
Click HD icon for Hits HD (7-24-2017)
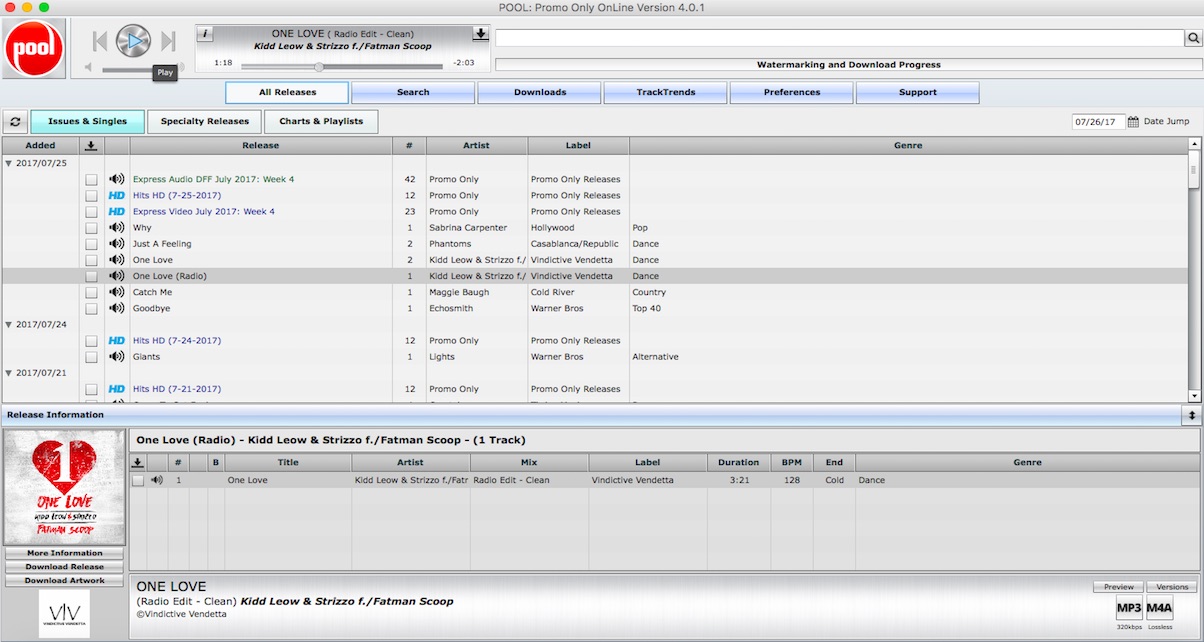[x=117, y=341]
